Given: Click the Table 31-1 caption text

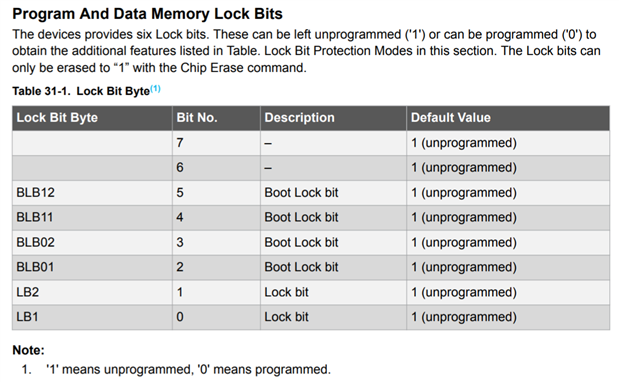Looking at the screenshot, I should click(x=81, y=91).
